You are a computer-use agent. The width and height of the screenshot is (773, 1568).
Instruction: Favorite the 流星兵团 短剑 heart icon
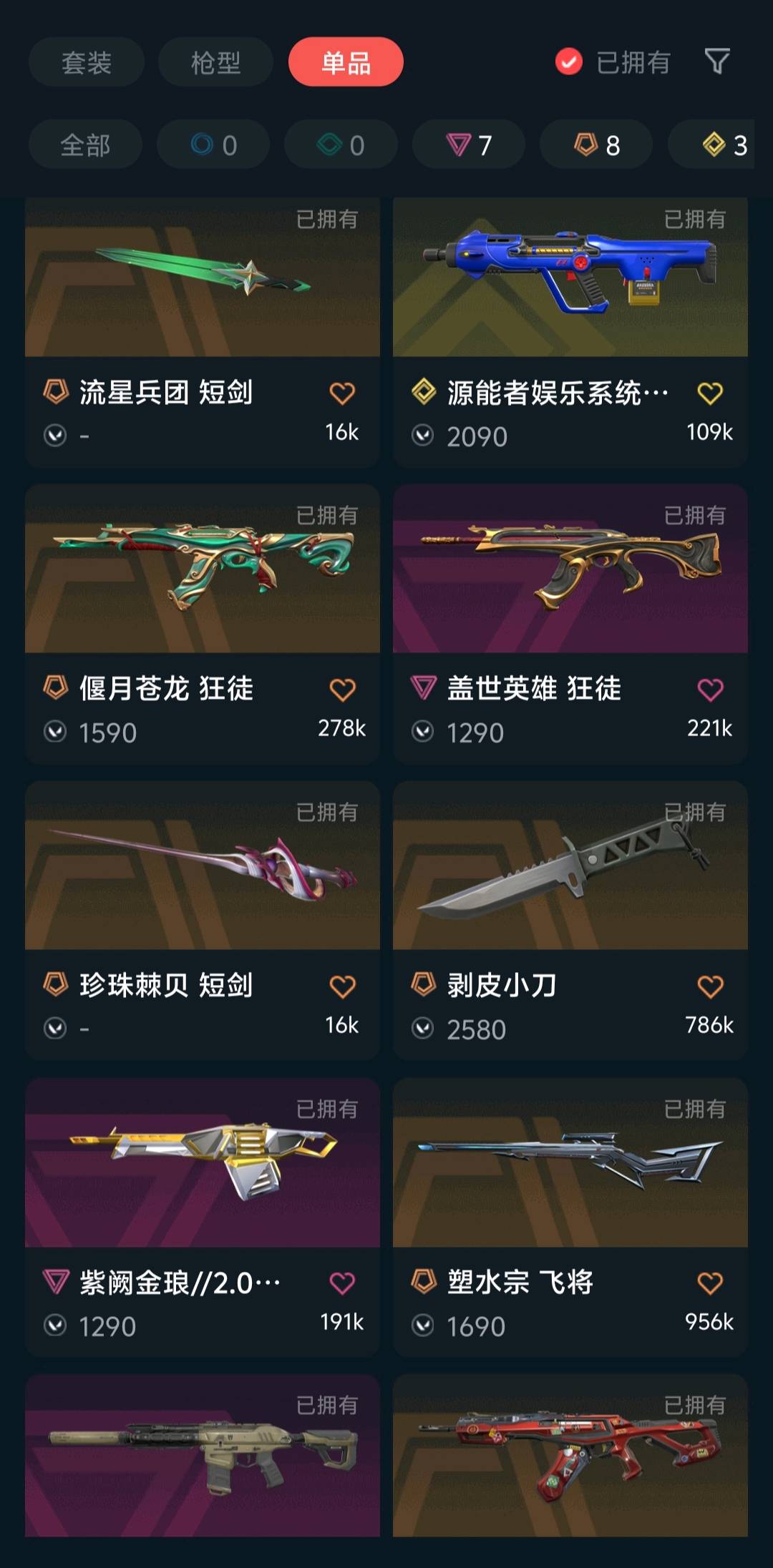tap(342, 393)
